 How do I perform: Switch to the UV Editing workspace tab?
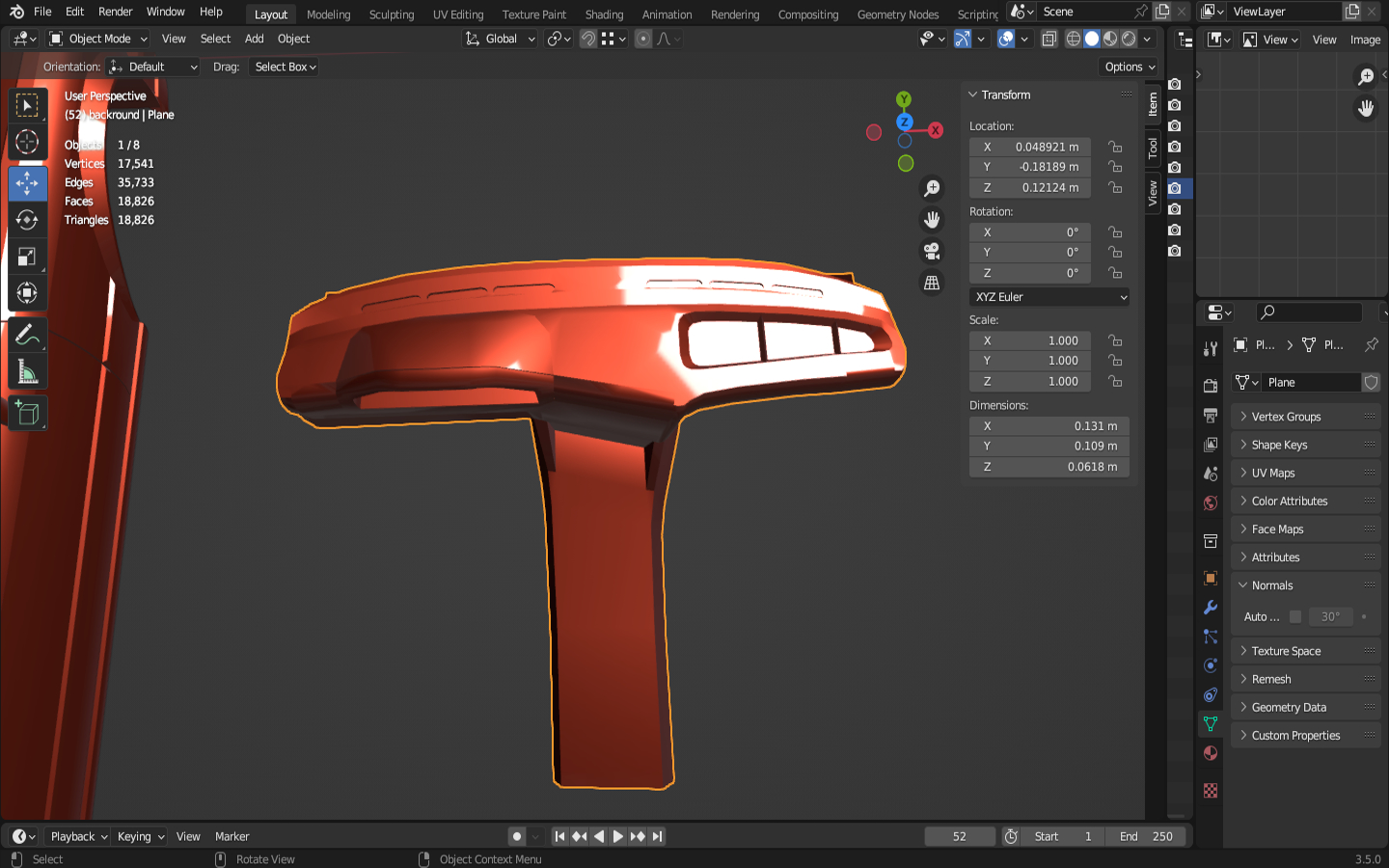(458, 14)
